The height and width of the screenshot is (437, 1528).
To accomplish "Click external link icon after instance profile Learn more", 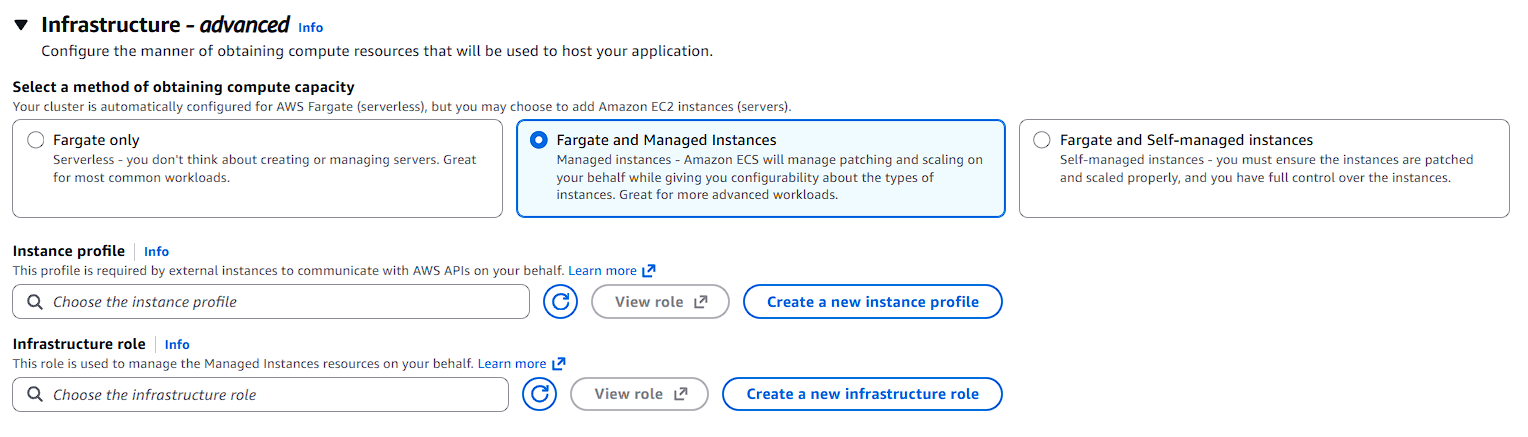I will tap(649, 271).
